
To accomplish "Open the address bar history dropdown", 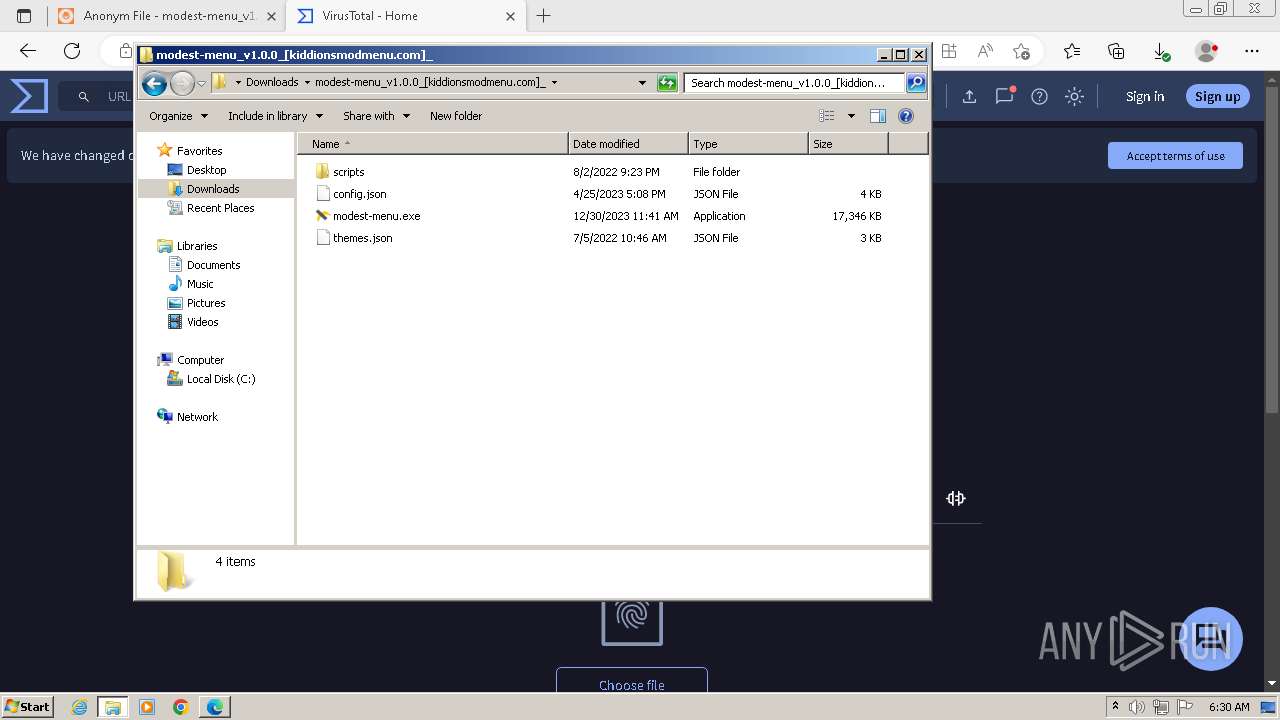I will pyautogui.click(x=642, y=83).
